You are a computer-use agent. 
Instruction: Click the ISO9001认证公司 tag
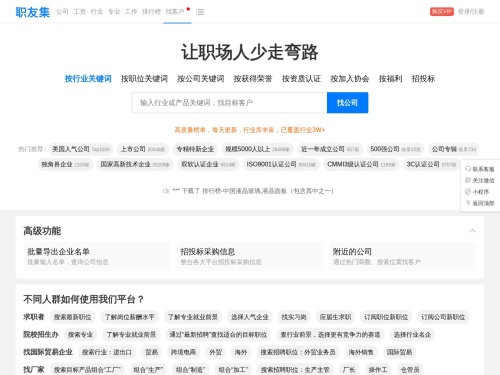coord(281,164)
